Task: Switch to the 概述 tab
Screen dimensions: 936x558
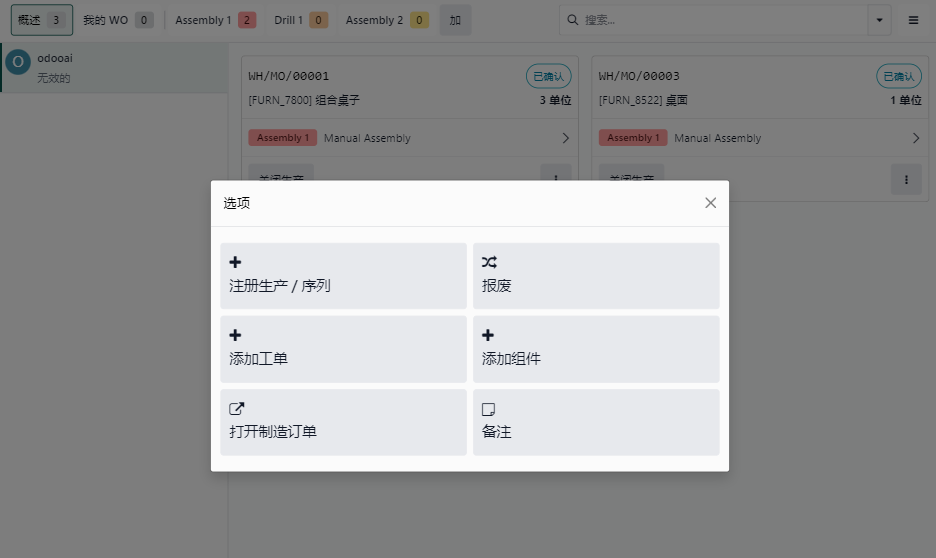Action: coord(42,20)
